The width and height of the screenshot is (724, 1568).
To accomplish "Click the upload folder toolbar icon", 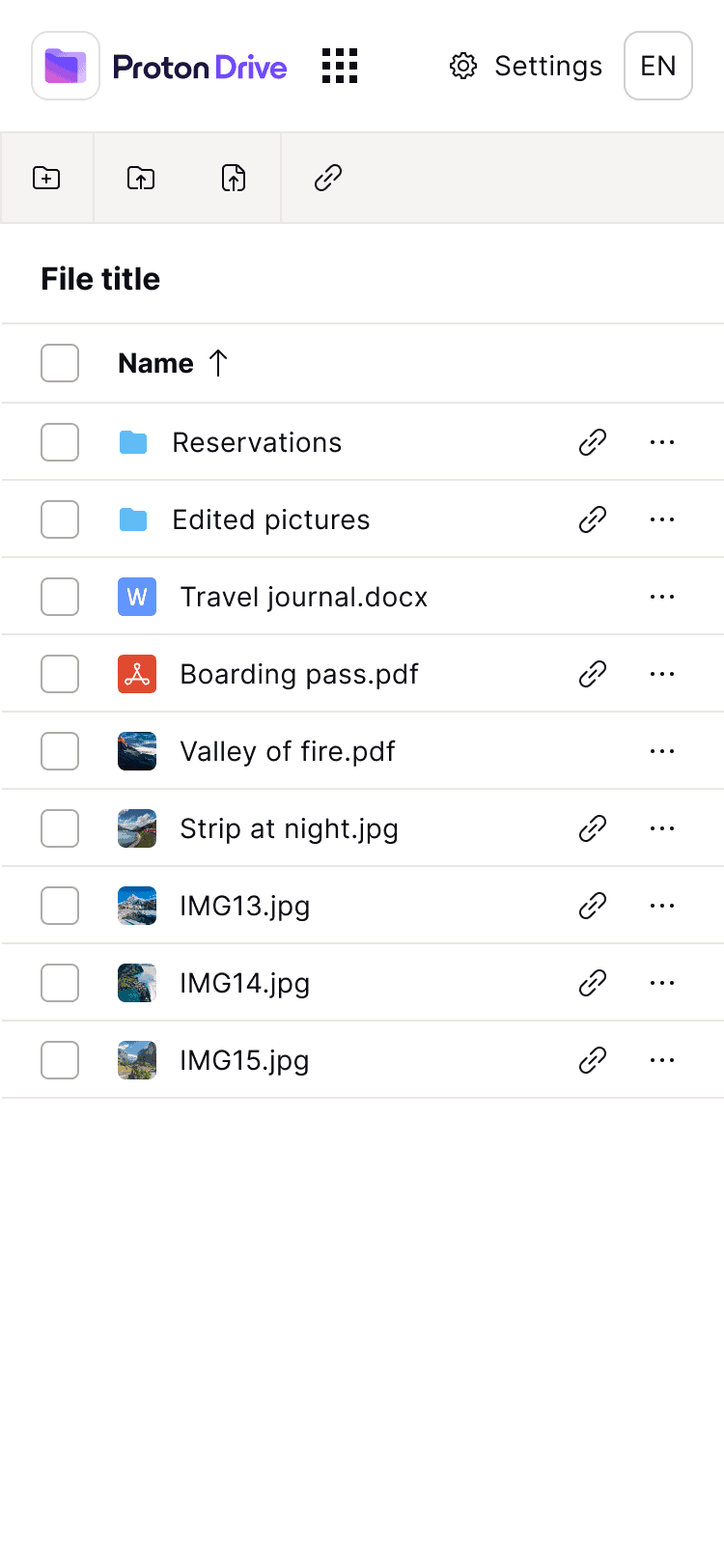I will tap(141, 178).
